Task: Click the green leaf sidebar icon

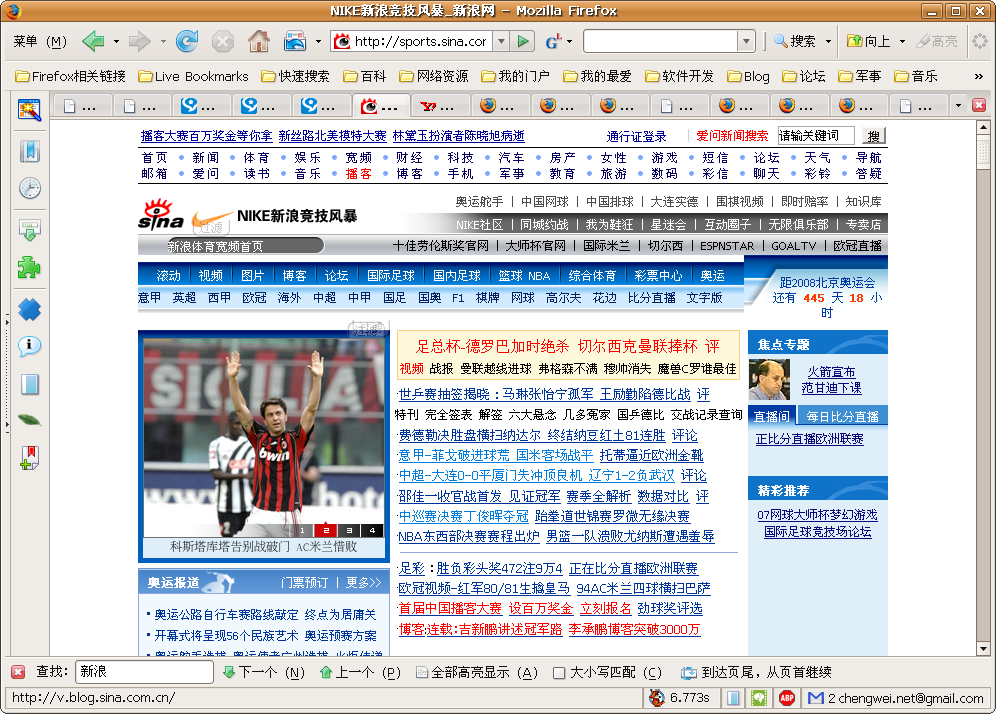Action: tap(29, 420)
